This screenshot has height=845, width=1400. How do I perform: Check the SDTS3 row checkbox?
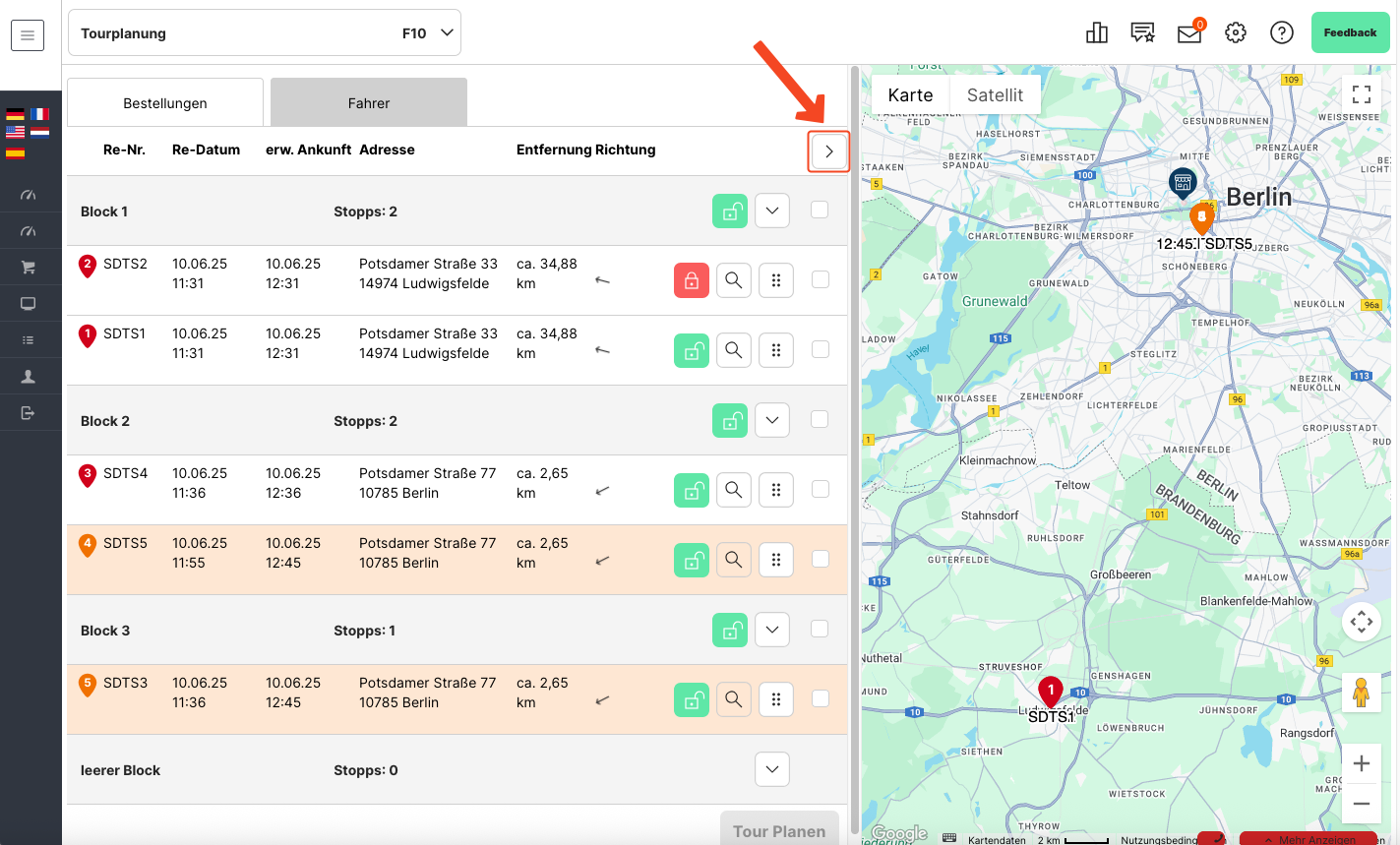click(x=820, y=698)
